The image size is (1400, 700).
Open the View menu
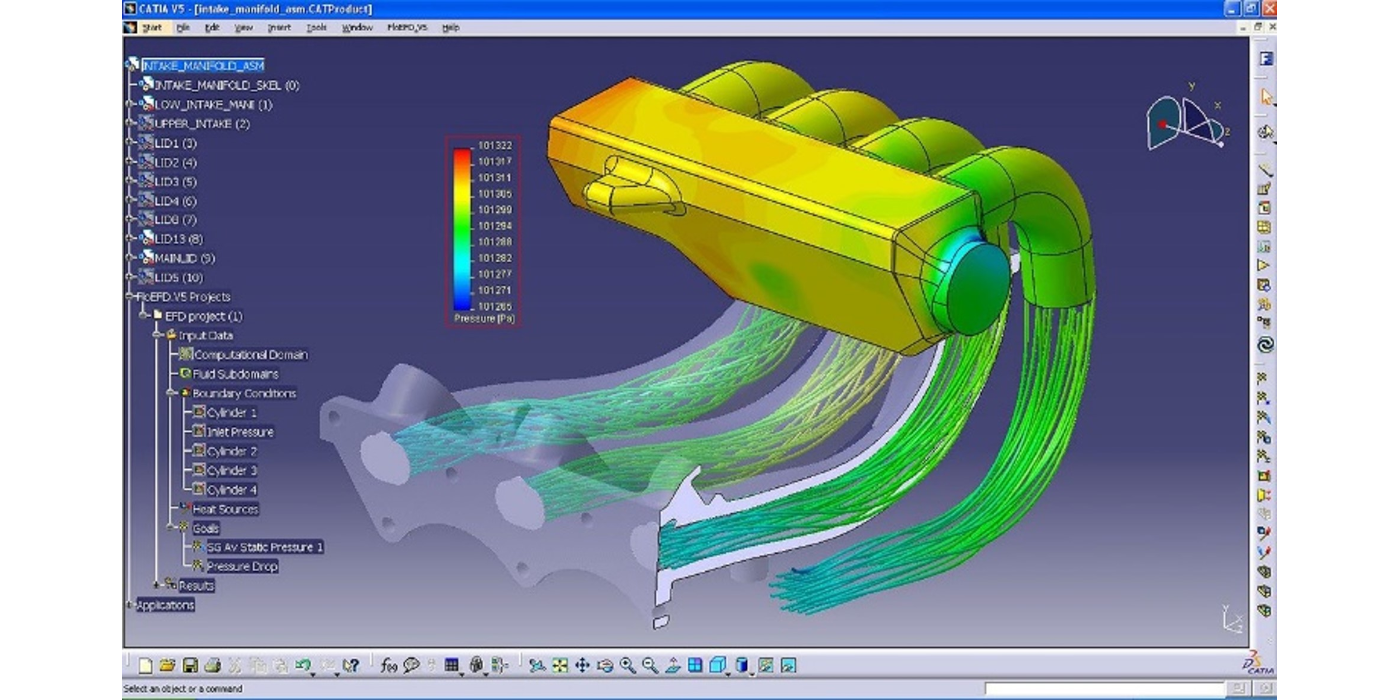point(243,27)
